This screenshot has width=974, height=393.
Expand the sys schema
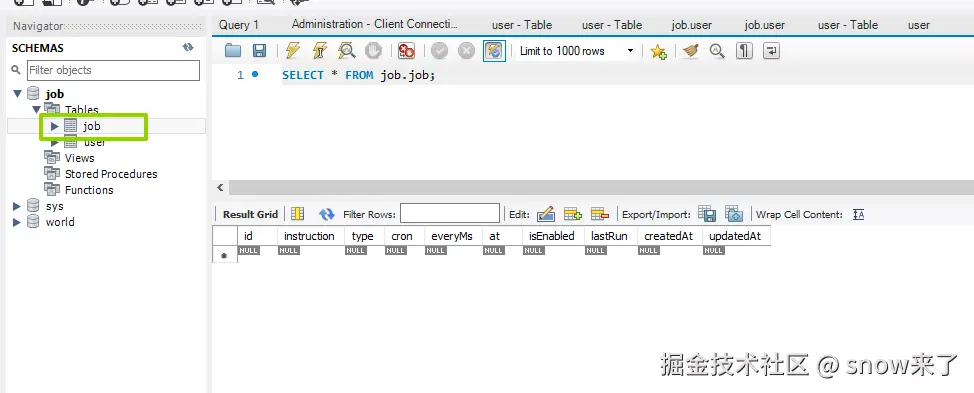coord(17,206)
